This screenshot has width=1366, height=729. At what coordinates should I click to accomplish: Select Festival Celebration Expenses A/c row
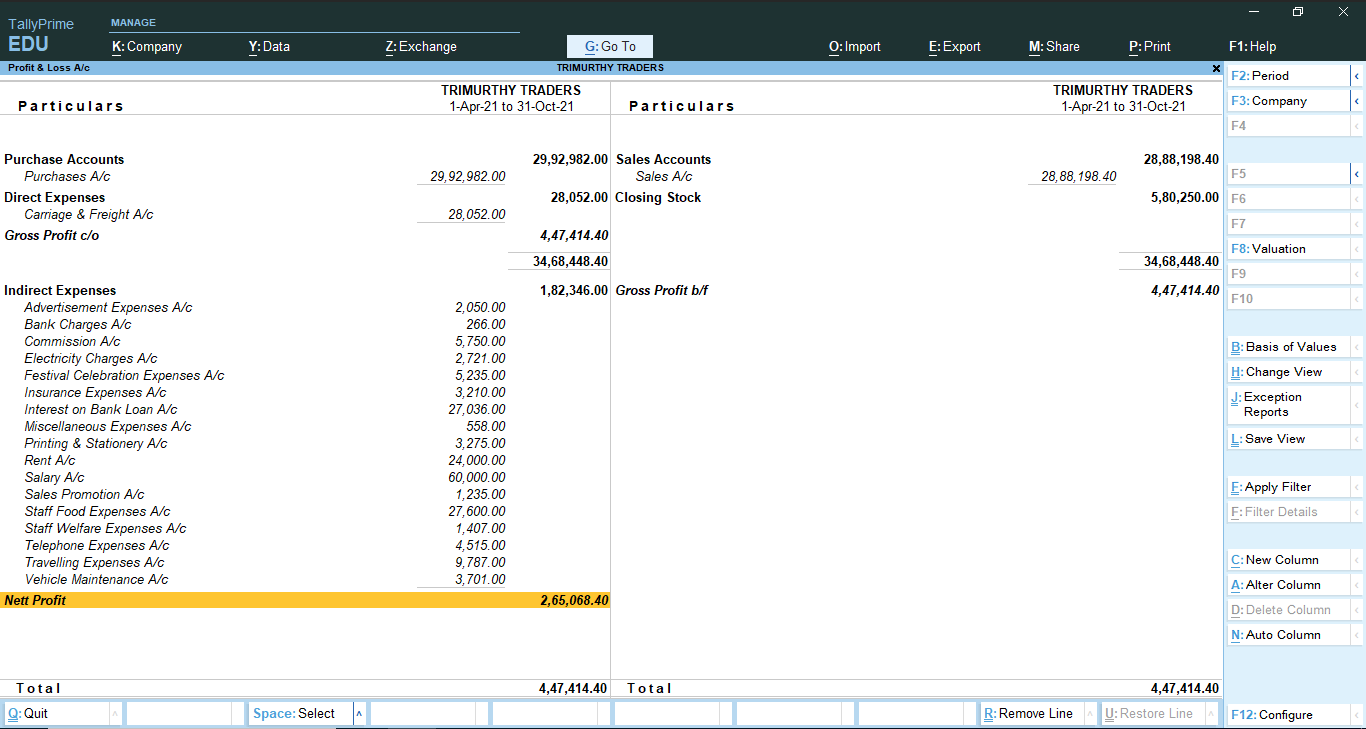[x=305, y=375]
